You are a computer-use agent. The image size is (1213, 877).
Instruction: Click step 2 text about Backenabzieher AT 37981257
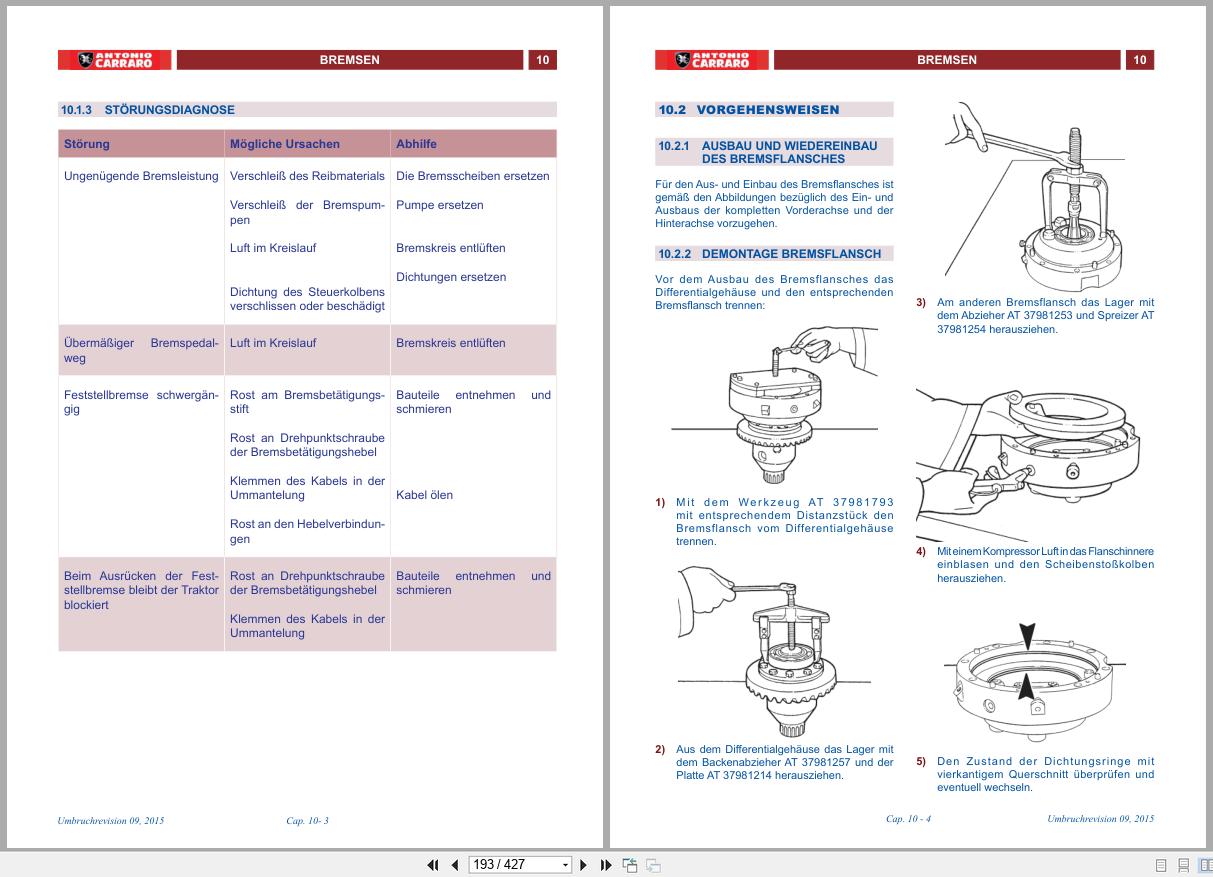(x=784, y=762)
